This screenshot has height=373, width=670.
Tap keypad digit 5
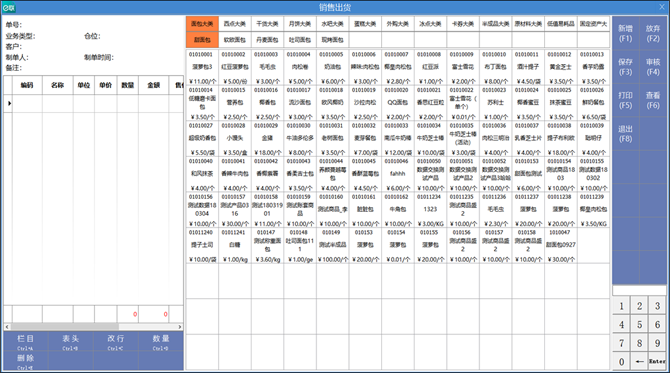639,325
